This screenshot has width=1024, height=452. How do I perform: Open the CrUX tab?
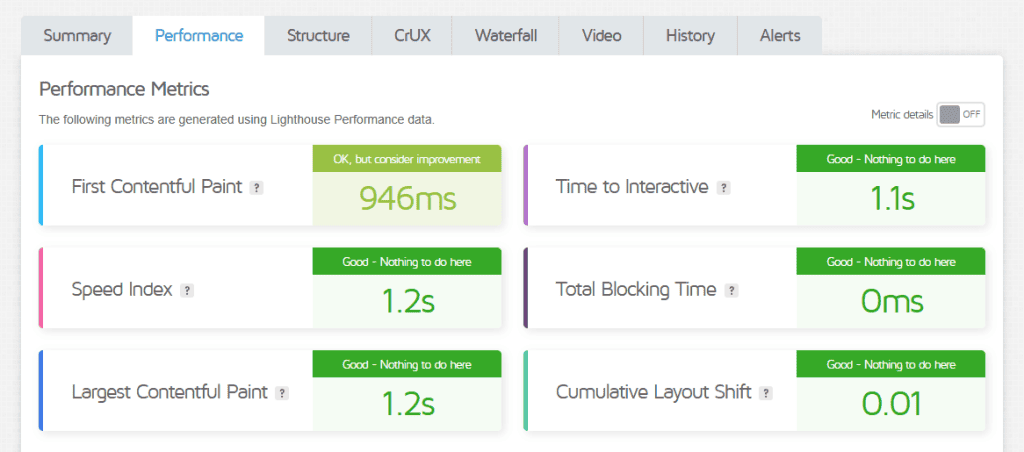(x=412, y=35)
